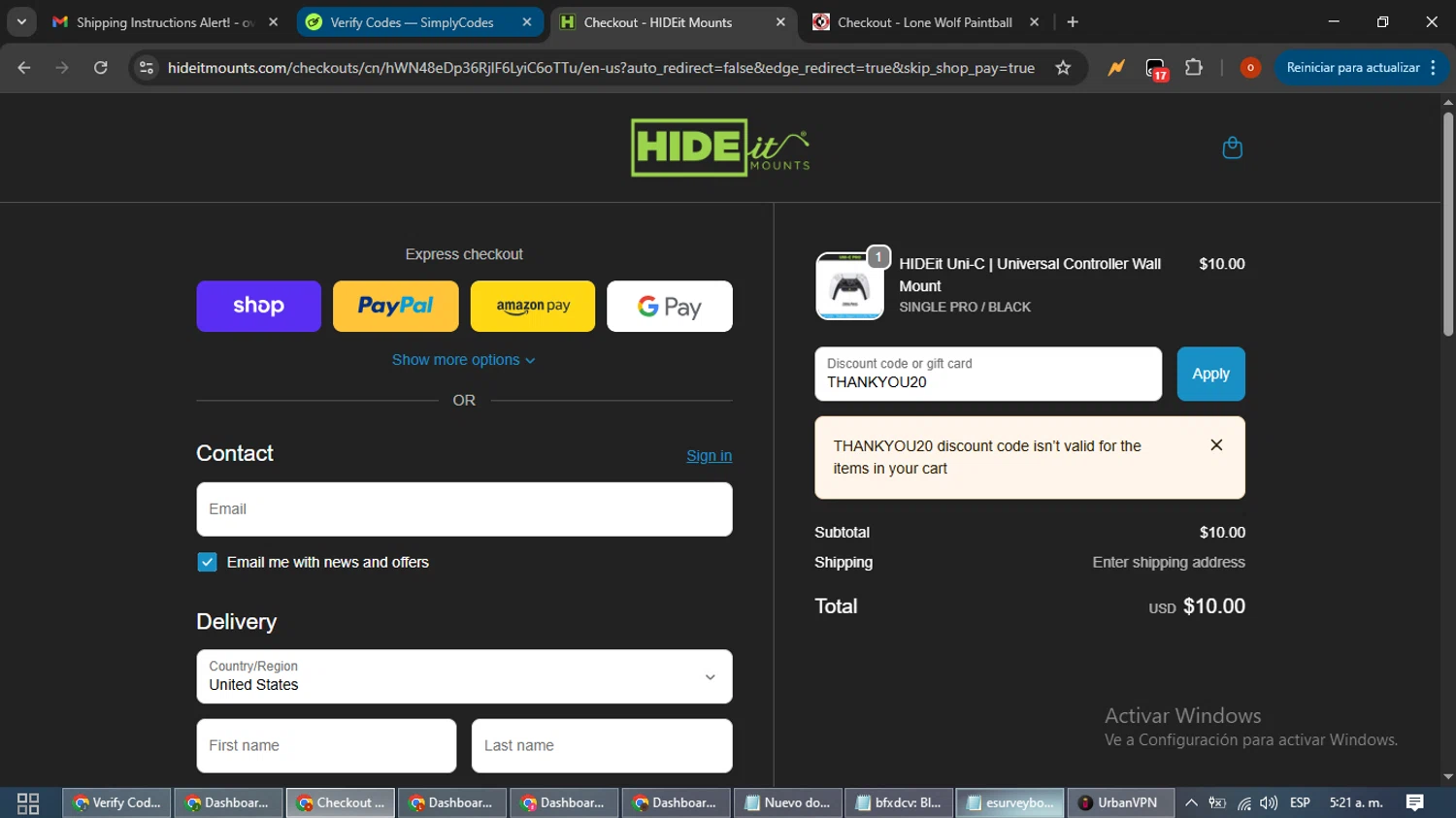This screenshot has height=818, width=1456.
Task: Open the Country/Region dropdown
Action: [464, 676]
